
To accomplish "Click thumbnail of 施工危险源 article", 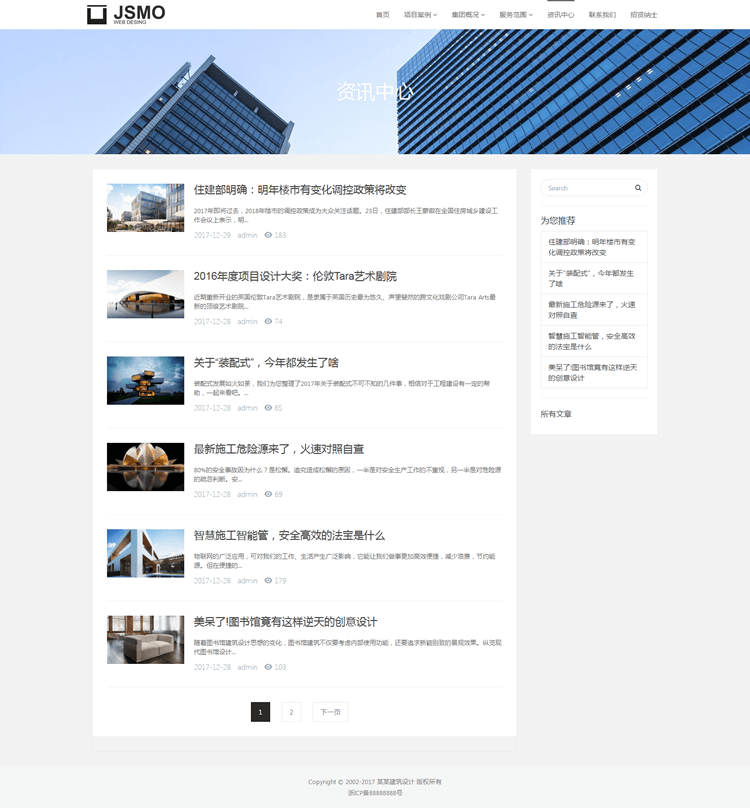I will coord(145,467).
